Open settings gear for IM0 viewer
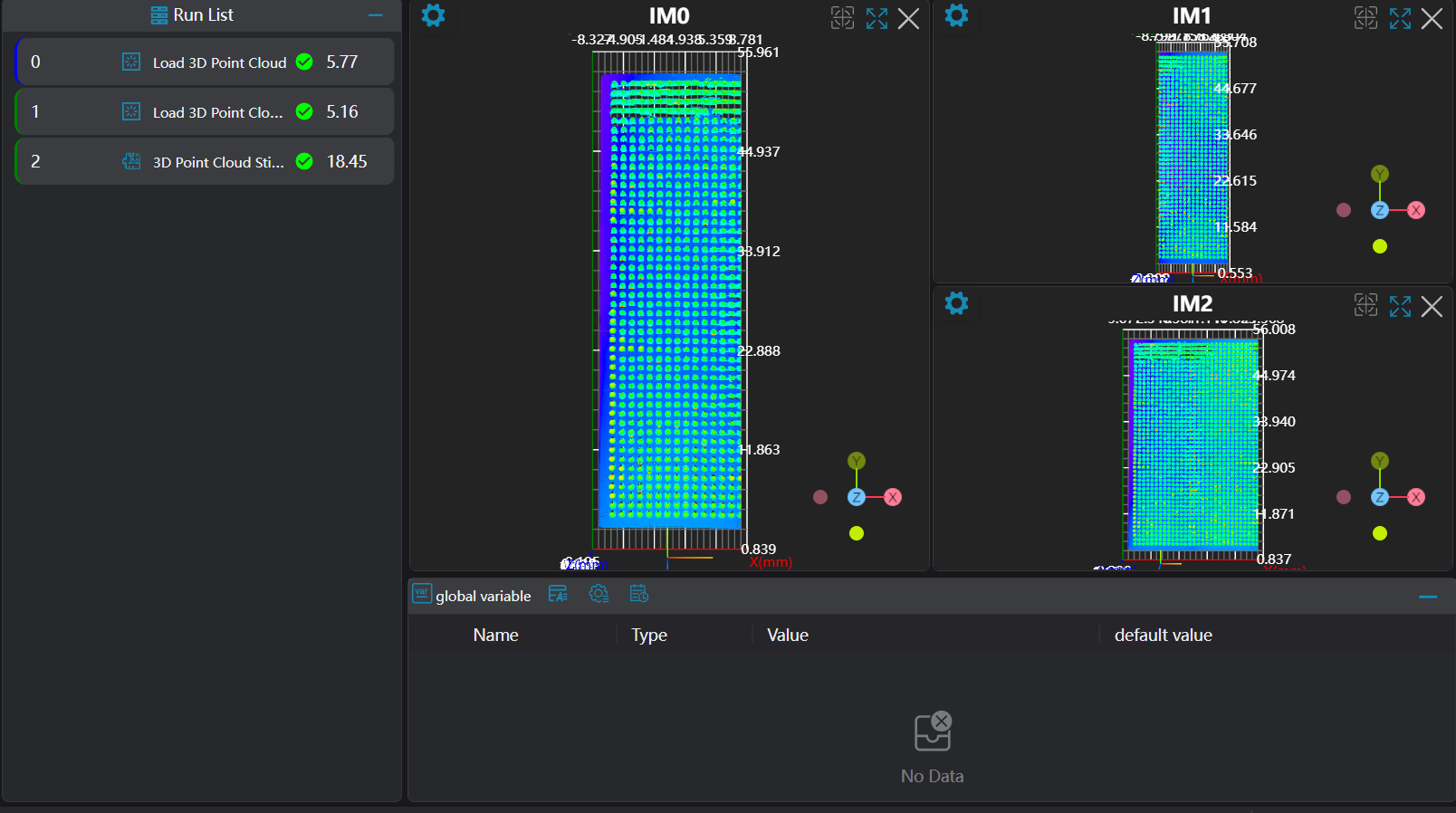 (x=434, y=15)
